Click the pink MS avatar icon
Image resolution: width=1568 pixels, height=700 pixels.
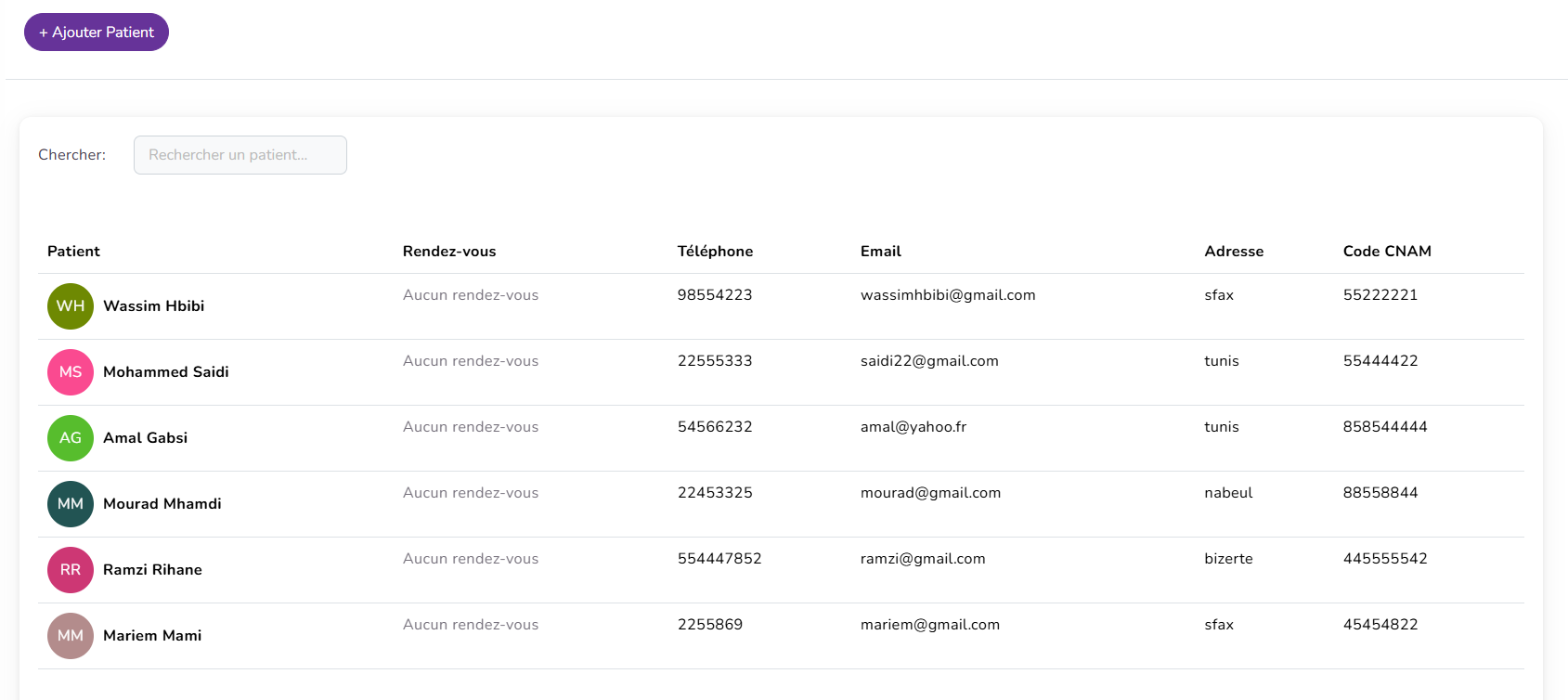(x=71, y=372)
